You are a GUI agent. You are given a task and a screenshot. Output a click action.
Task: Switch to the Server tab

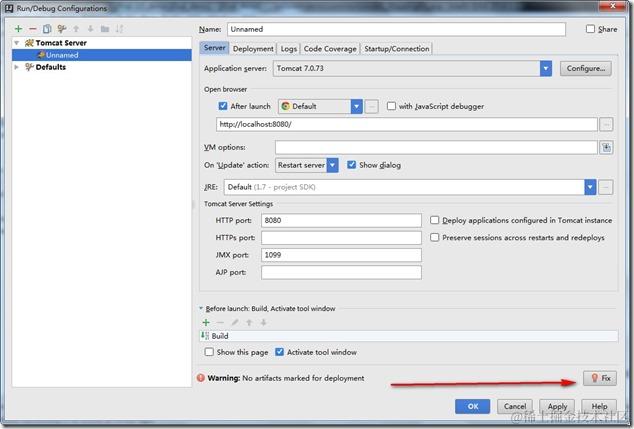click(214, 48)
